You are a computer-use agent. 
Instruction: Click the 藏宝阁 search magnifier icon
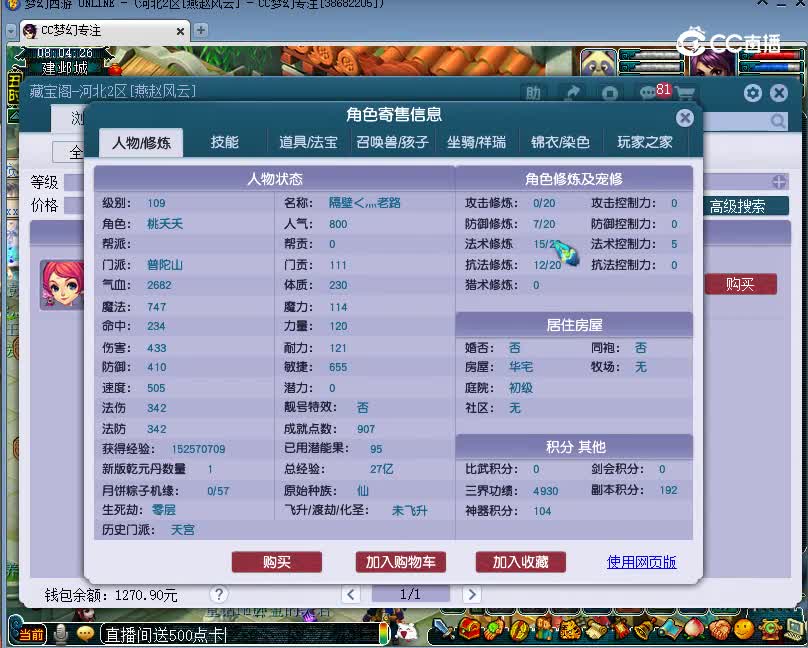[x=778, y=121]
